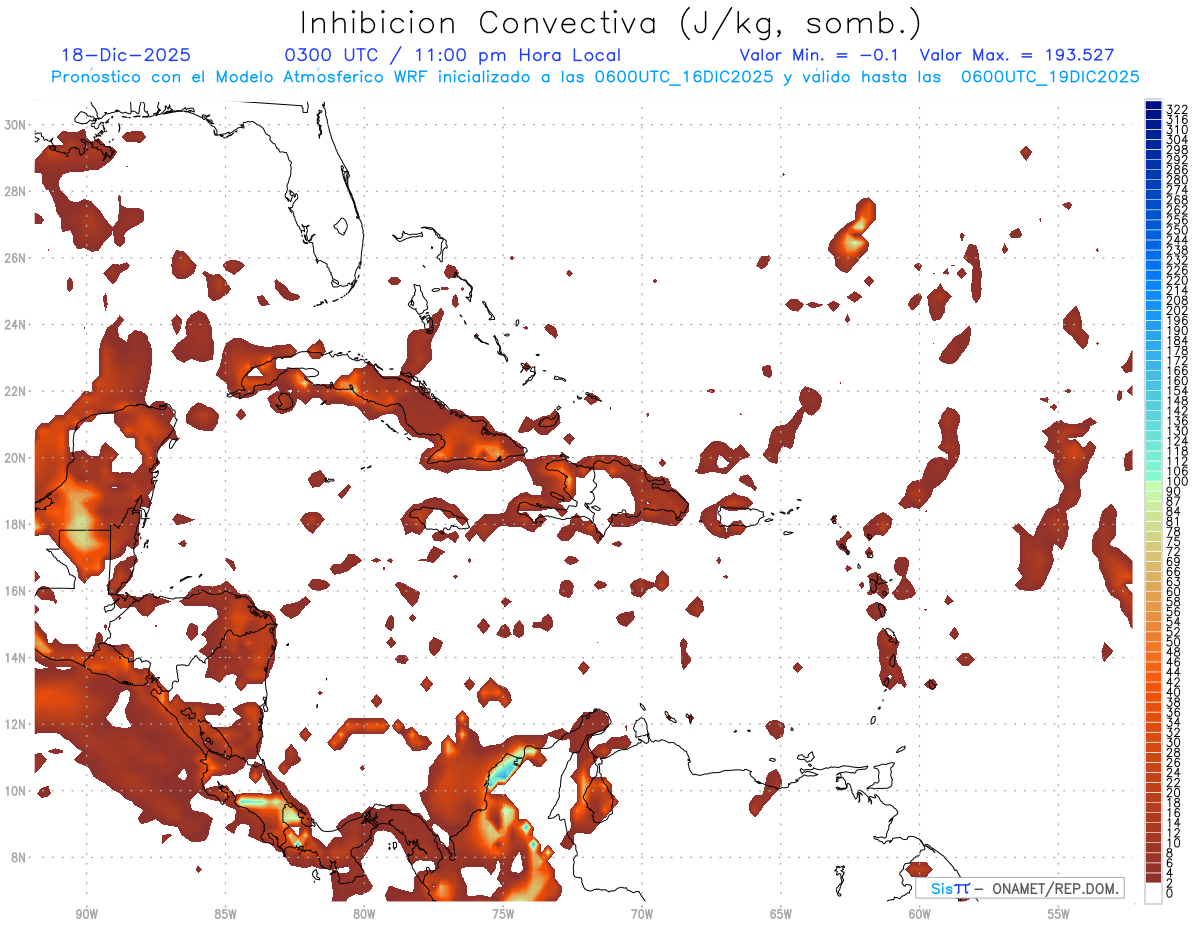Click the '12N' latitude label
This screenshot has width=1200, height=927.
(17, 724)
